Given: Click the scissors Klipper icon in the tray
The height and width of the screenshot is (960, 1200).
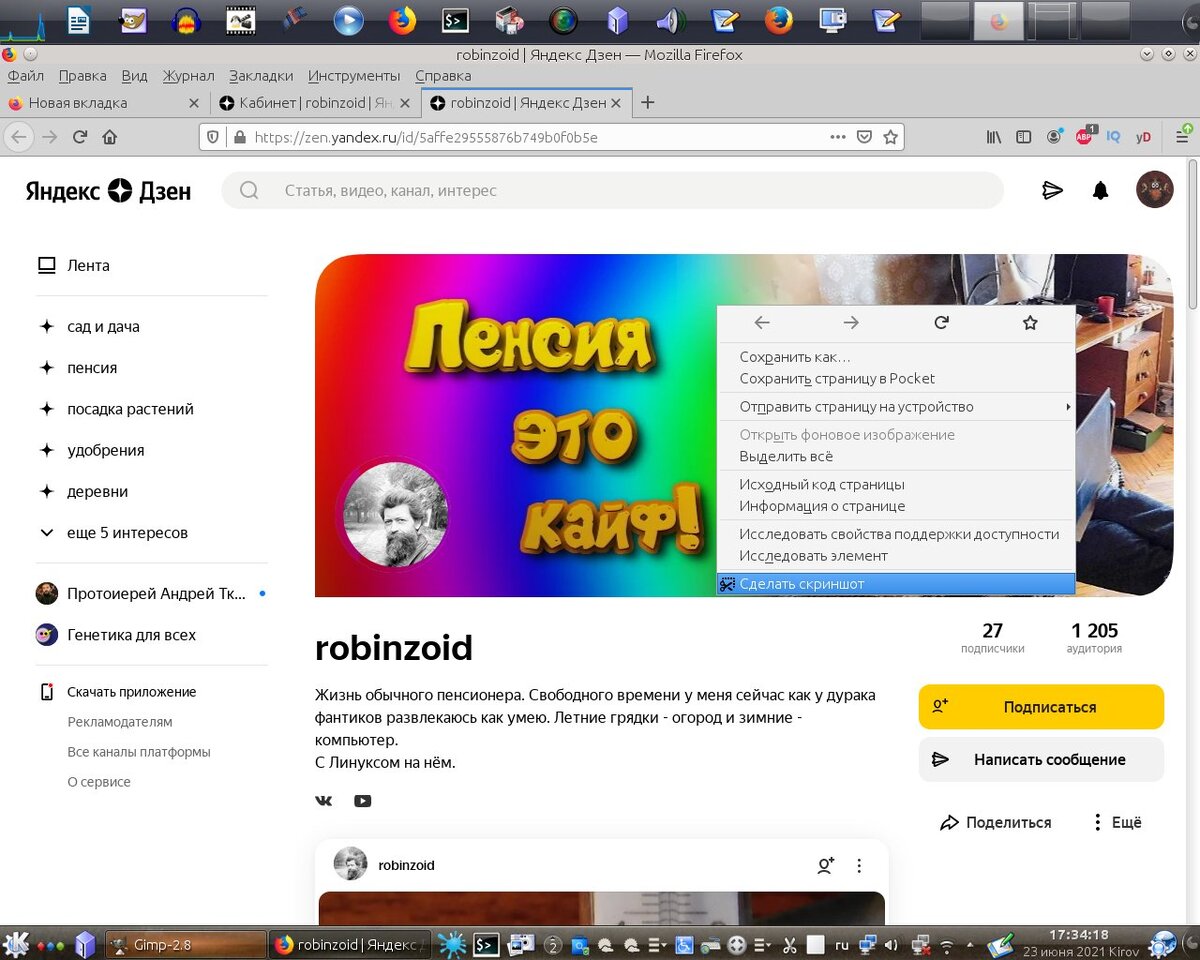Looking at the screenshot, I should (789, 943).
